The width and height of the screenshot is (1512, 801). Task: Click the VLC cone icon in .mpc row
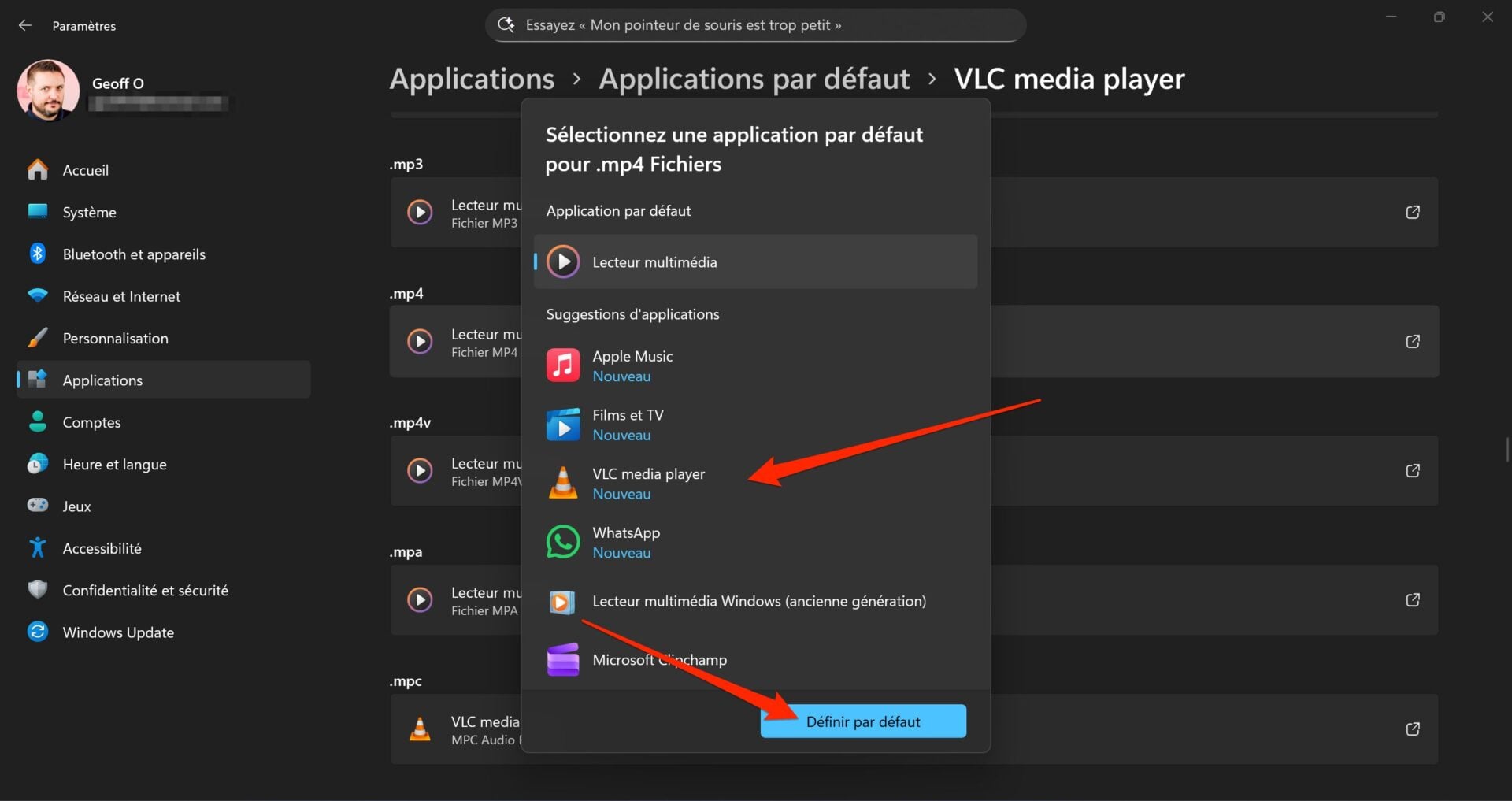[x=420, y=729]
